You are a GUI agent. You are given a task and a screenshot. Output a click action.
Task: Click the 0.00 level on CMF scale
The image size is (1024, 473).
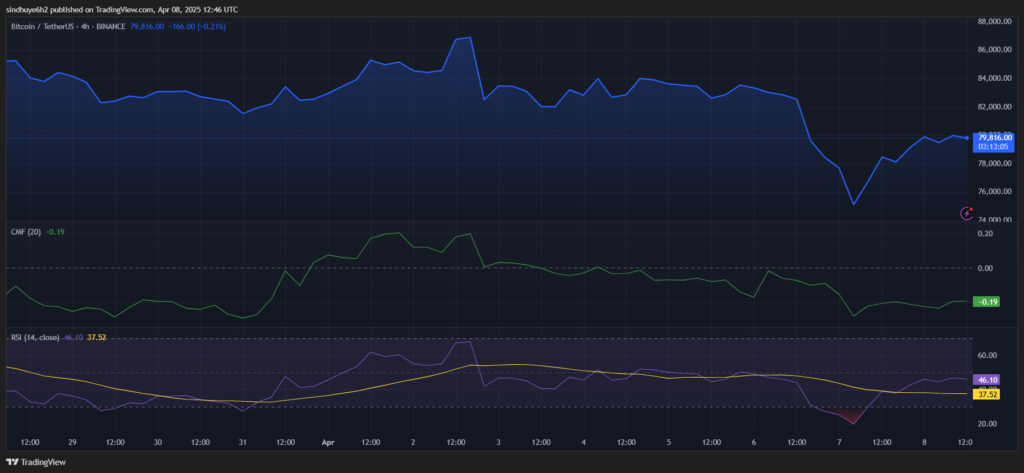pyautogui.click(x=988, y=268)
